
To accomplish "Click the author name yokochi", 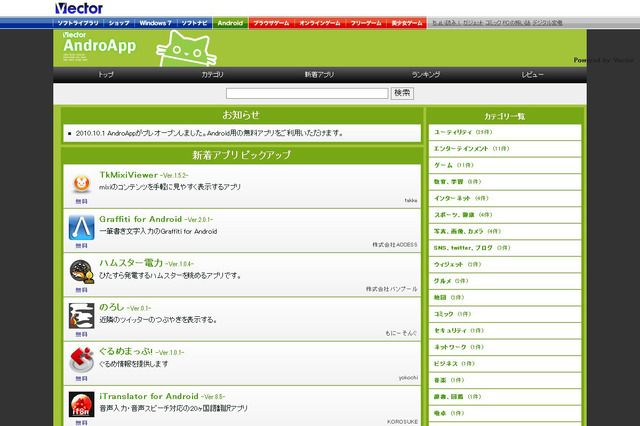I will 408,377.
